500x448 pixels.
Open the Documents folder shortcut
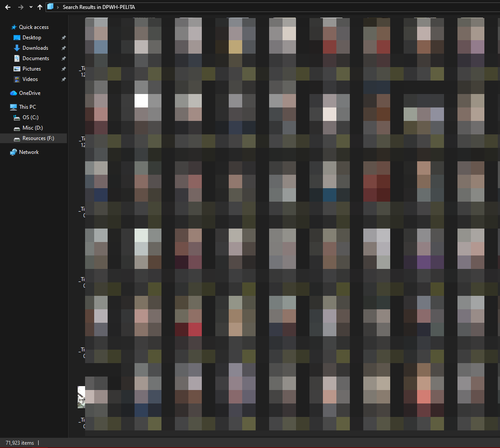click(36, 58)
